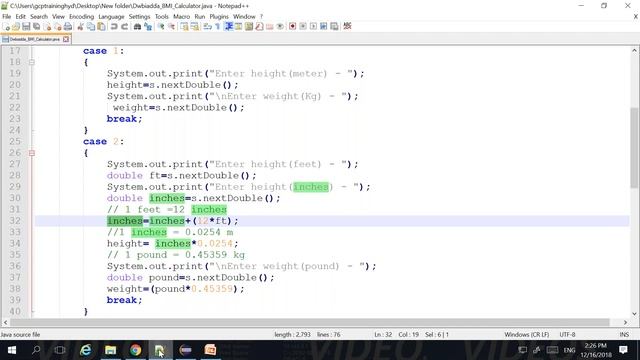
Task: Open the Document Map icon
Action: click(x=249, y=27)
